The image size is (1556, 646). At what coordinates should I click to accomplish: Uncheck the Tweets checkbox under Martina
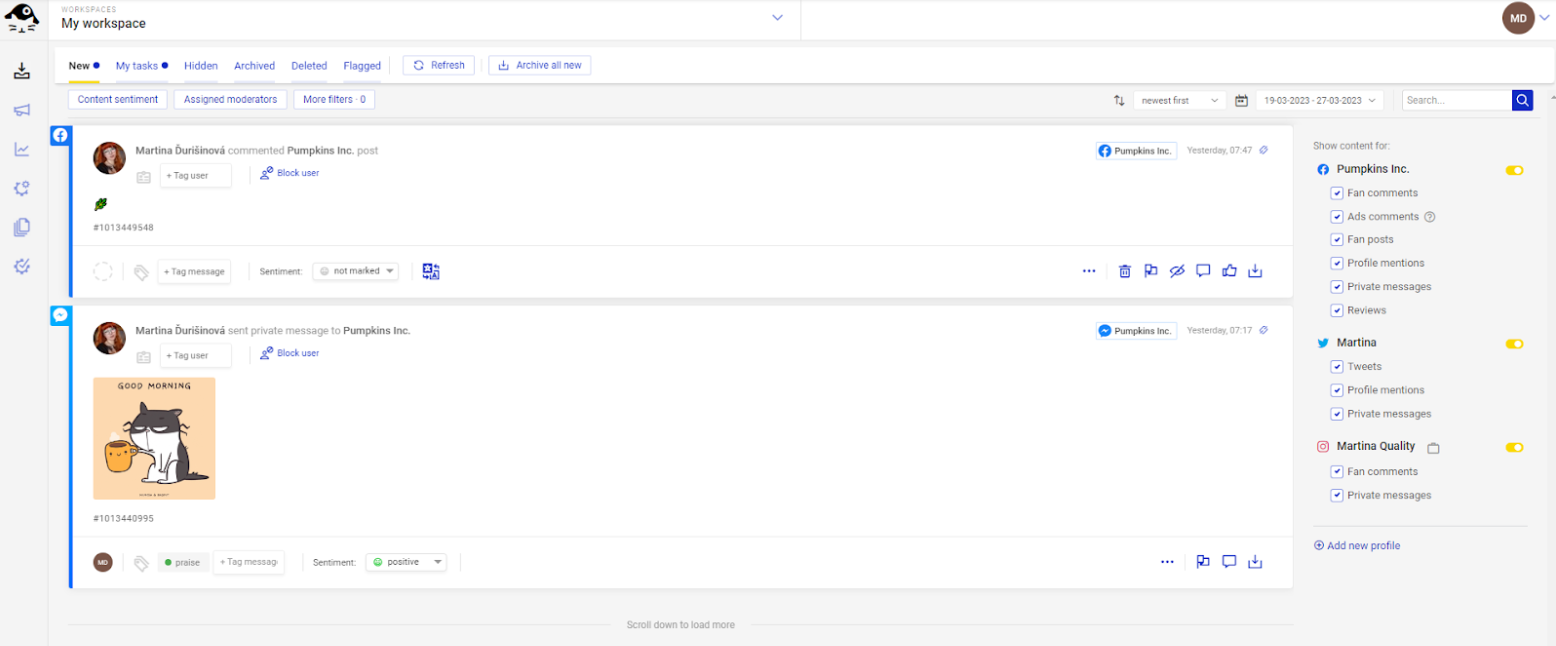click(1337, 367)
